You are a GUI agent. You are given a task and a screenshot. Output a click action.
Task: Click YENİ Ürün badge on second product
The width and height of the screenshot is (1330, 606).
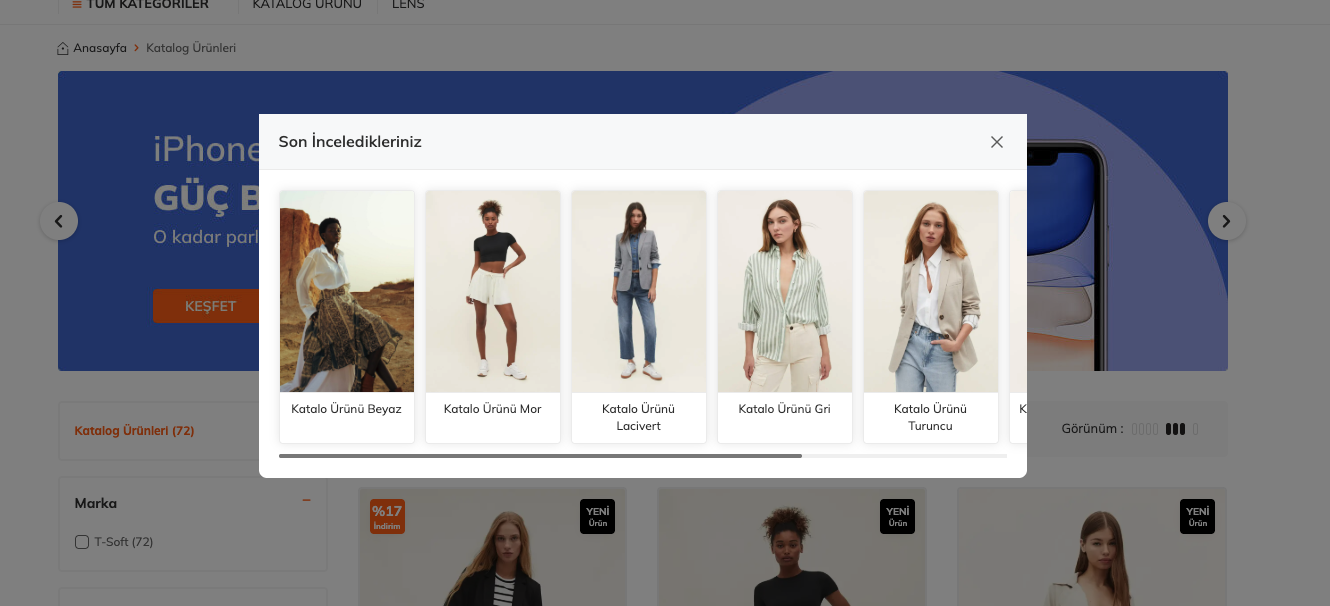[898, 516]
